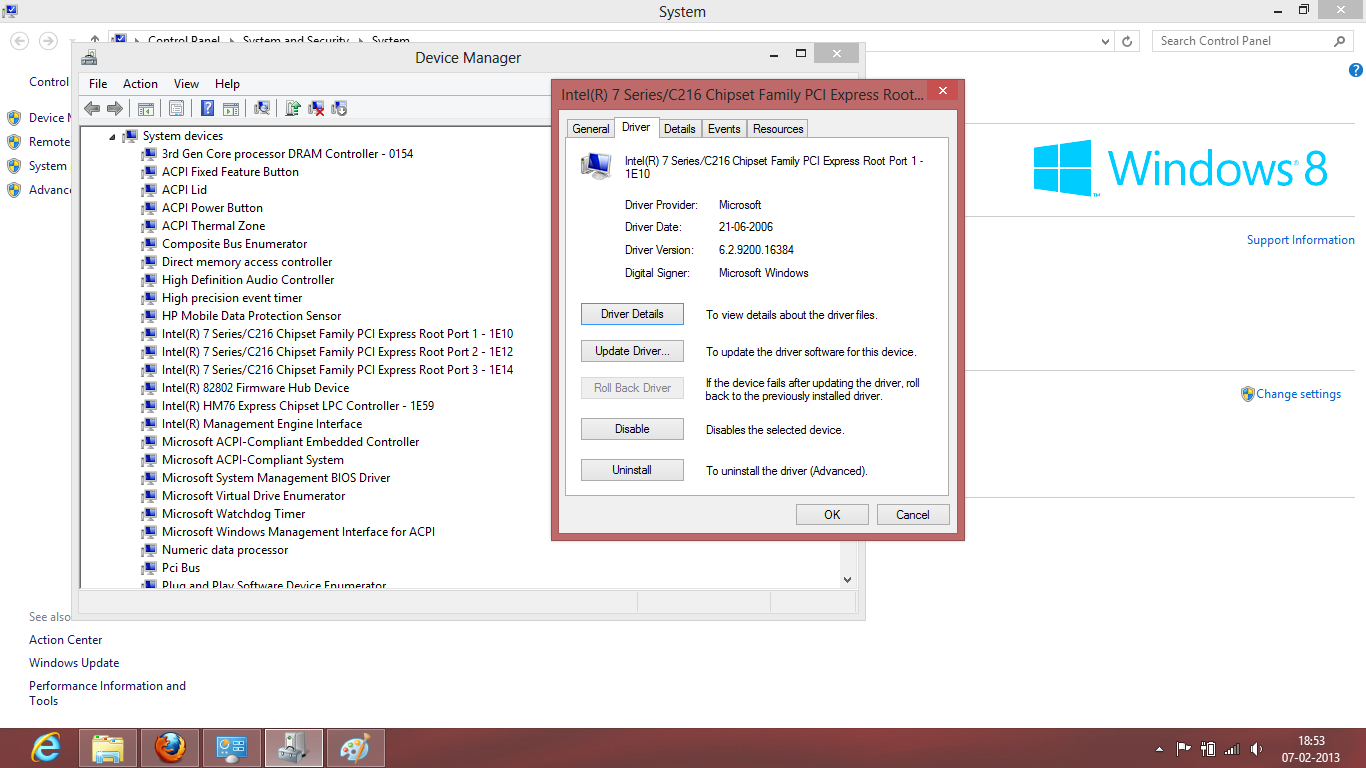Click the refresh icon beside the address bar
Viewport: 1366px width, 768px height.
pyautogui.click(x=1127, y=41)
